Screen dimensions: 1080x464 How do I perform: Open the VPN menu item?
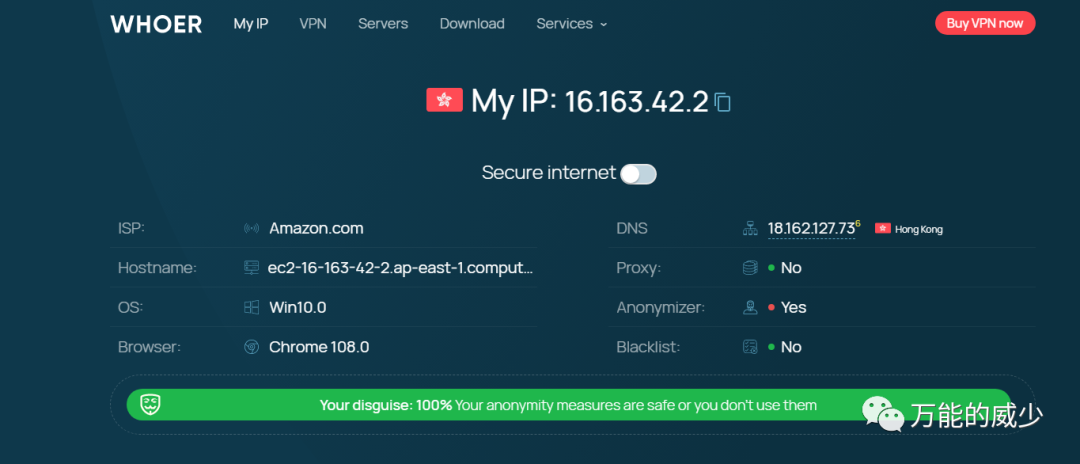click(313, 24)
